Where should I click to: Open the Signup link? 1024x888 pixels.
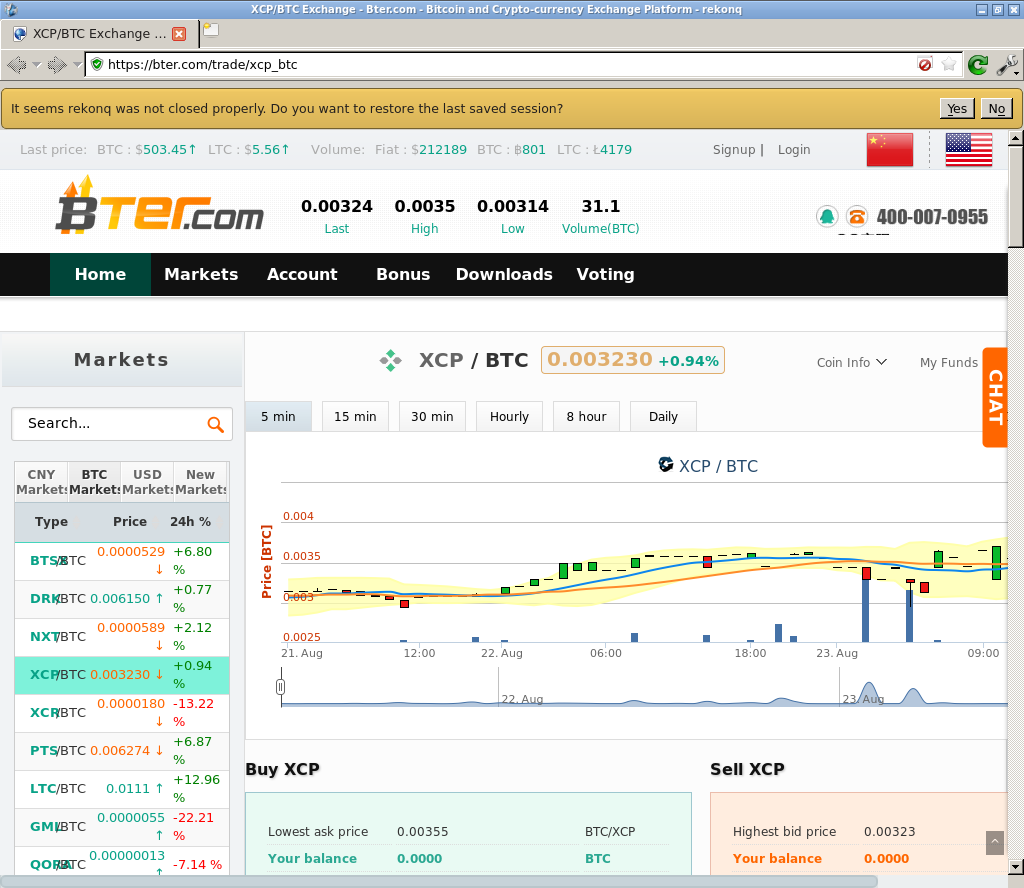[734, 150]
